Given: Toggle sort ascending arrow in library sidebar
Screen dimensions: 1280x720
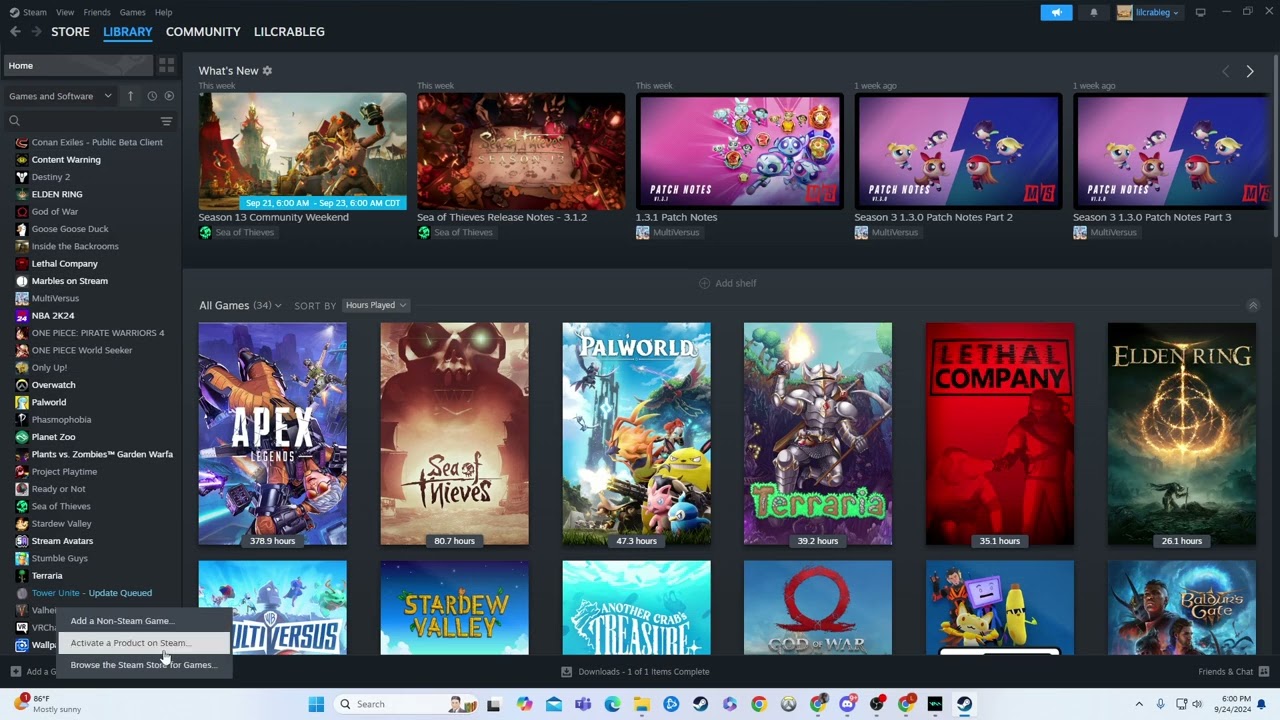Looking at the screenshot, I should (130, 96).
